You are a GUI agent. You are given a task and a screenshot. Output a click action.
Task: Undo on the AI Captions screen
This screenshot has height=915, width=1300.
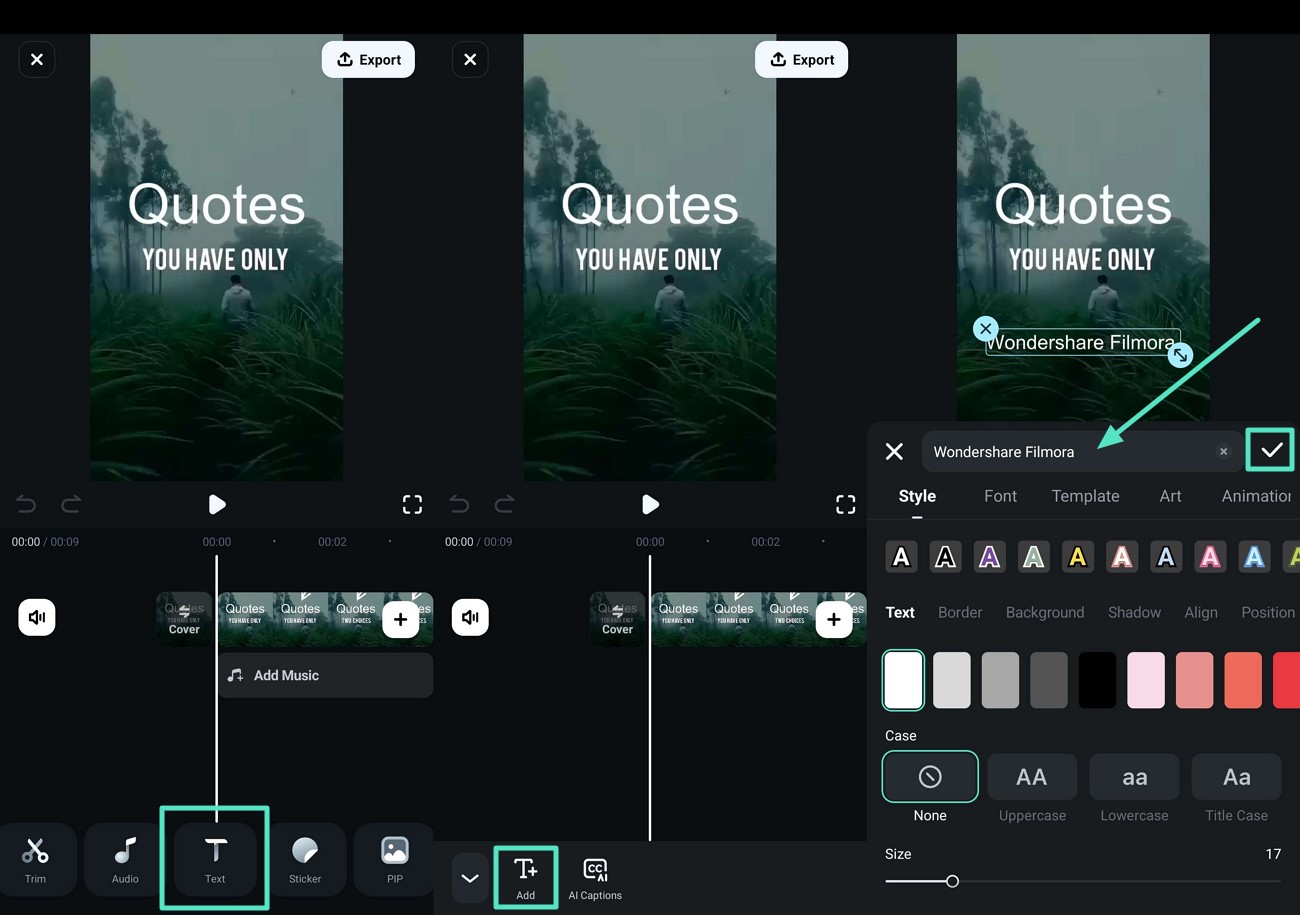(x=459, y=504)
